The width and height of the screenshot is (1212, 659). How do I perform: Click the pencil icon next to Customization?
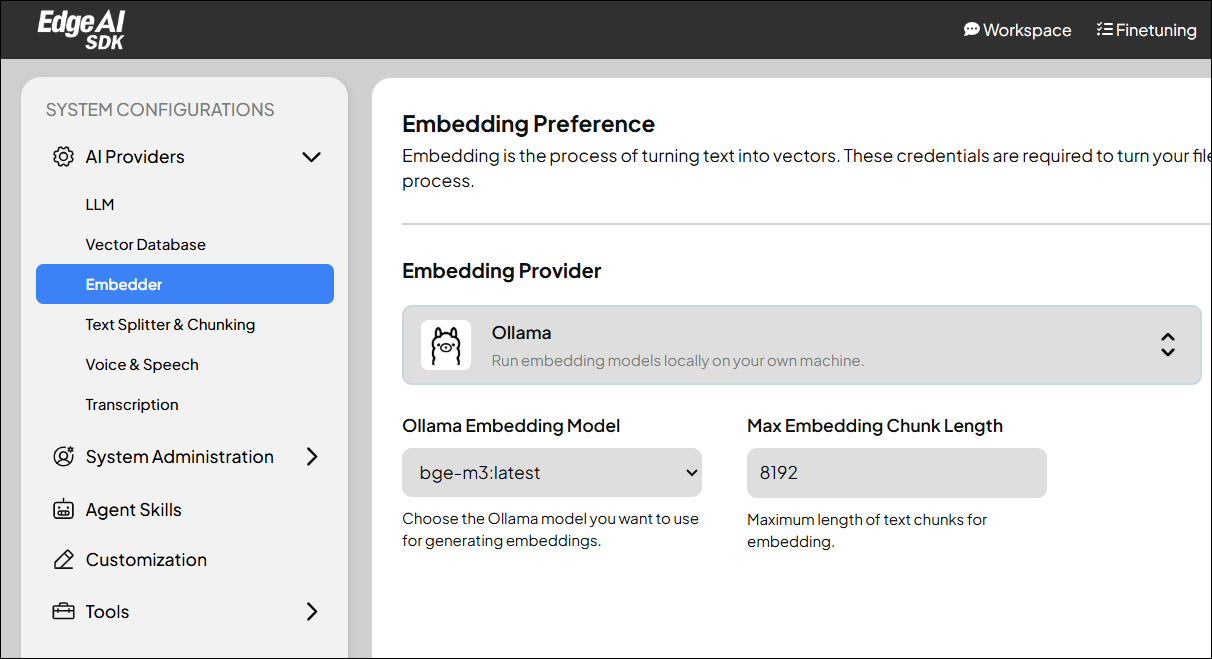(x=63, y=559)
